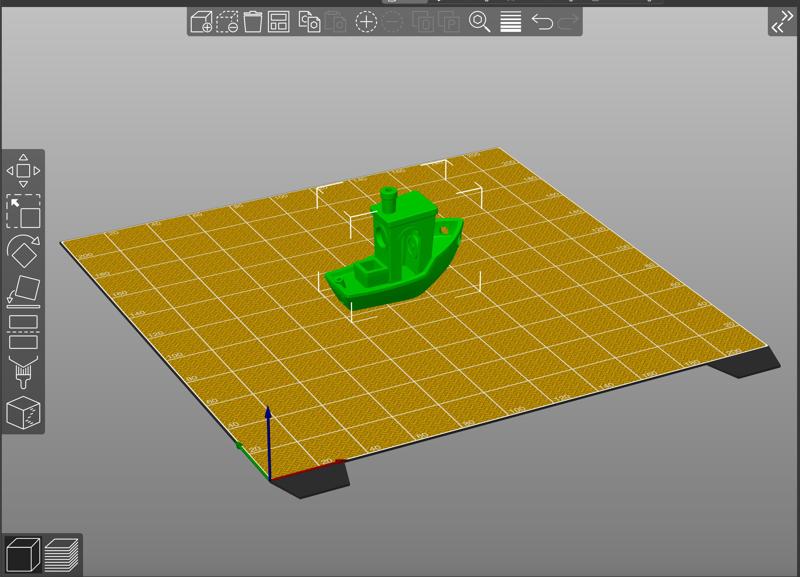This screenshot has width=800, height=577.
Task: Select the Paint-on supports brush tool
Action: click(23, 372)
